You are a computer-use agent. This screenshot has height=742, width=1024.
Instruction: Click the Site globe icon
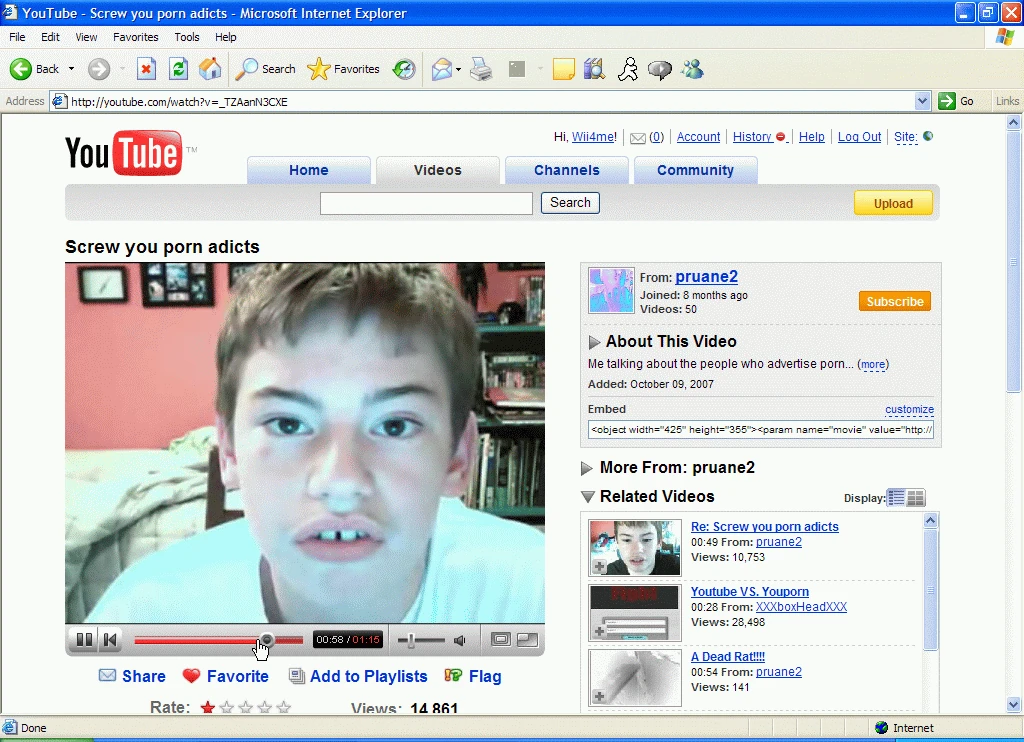pyautogui.click(x=928, y=136)
